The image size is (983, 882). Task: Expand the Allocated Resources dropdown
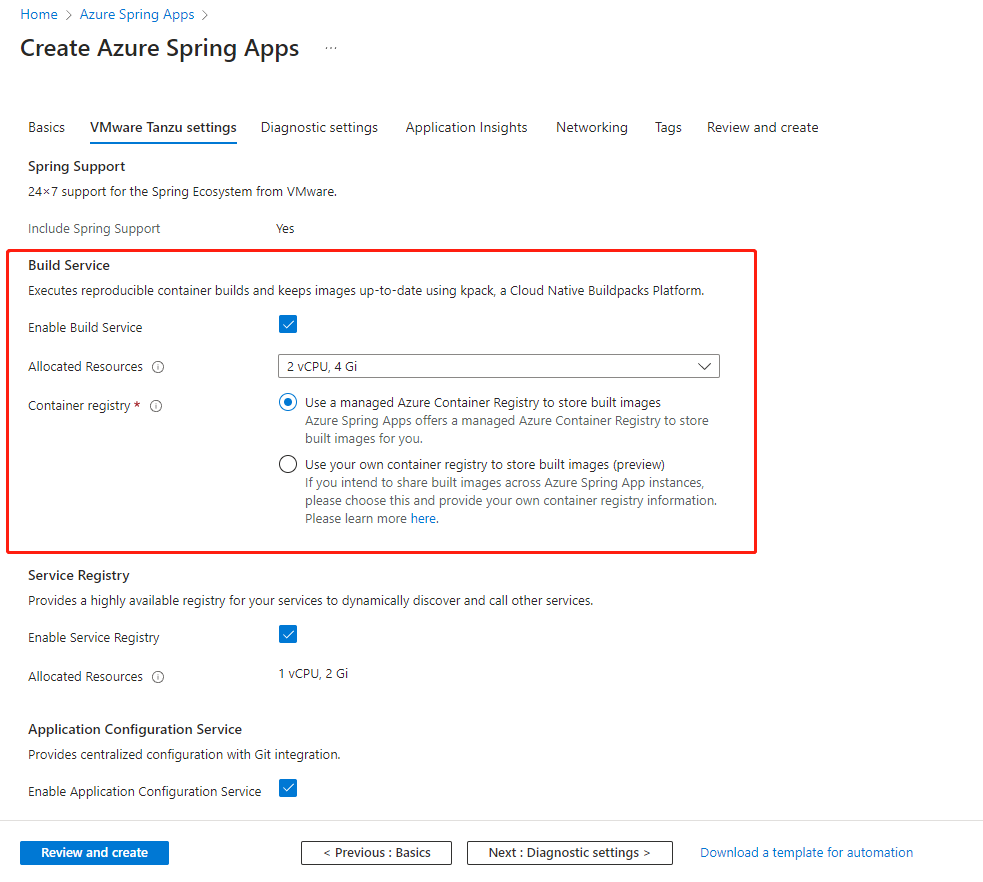(x=498, y=367)
